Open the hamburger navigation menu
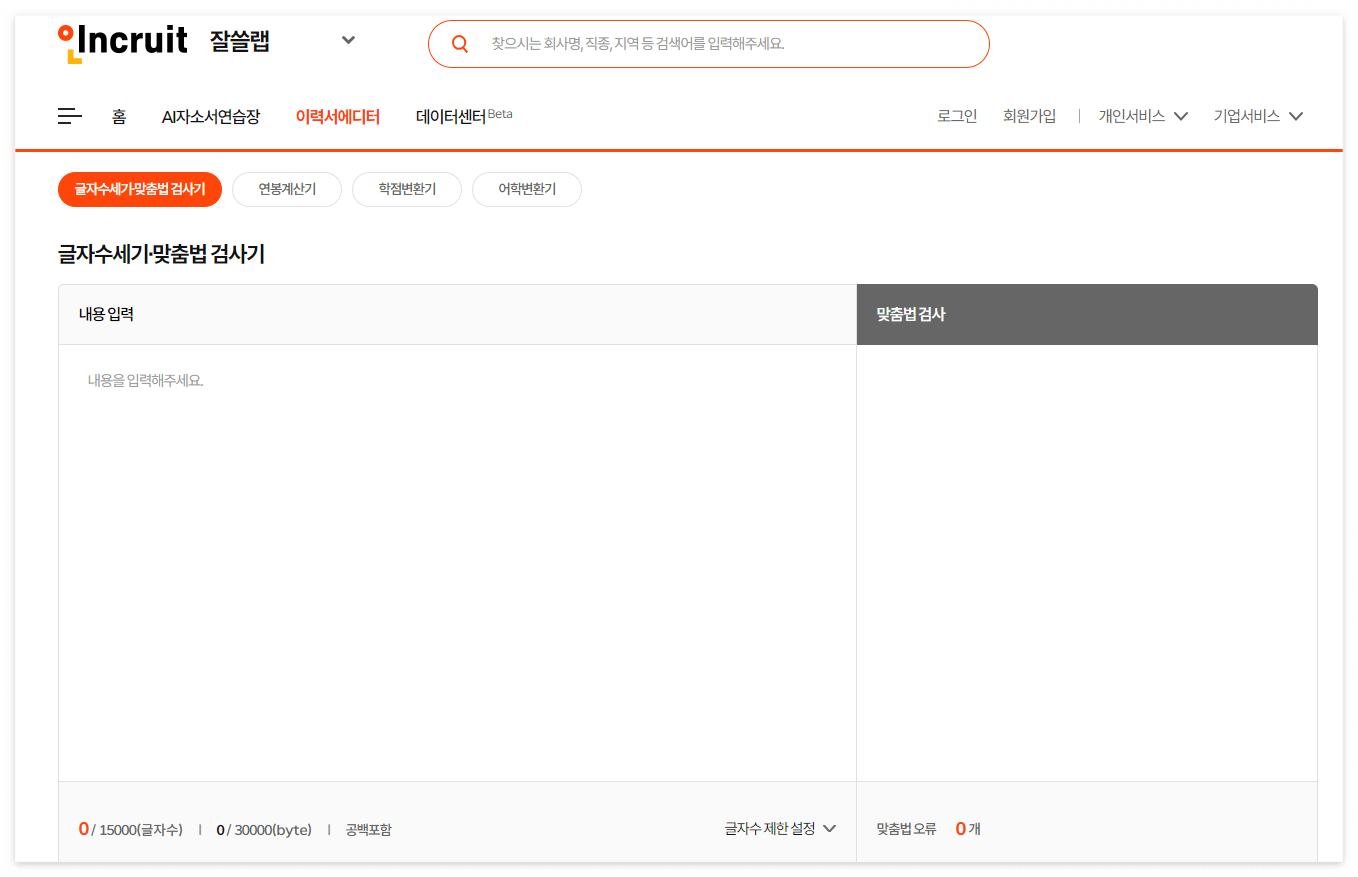 click(x=69, y=116)
